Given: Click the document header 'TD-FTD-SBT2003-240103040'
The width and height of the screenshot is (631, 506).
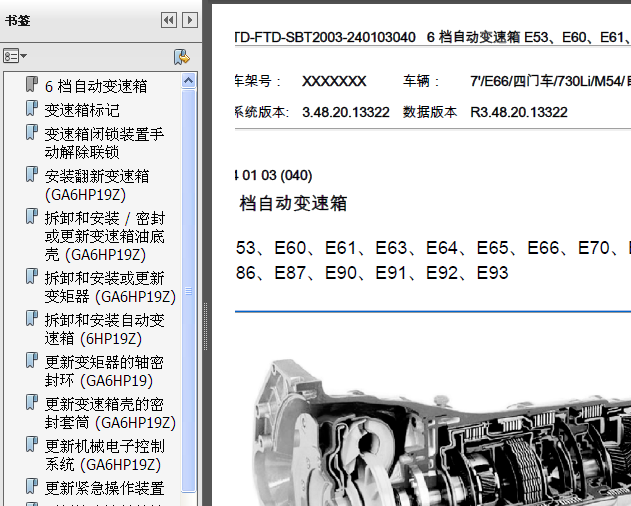Looking at the screenshot, I should pos(325,37).
